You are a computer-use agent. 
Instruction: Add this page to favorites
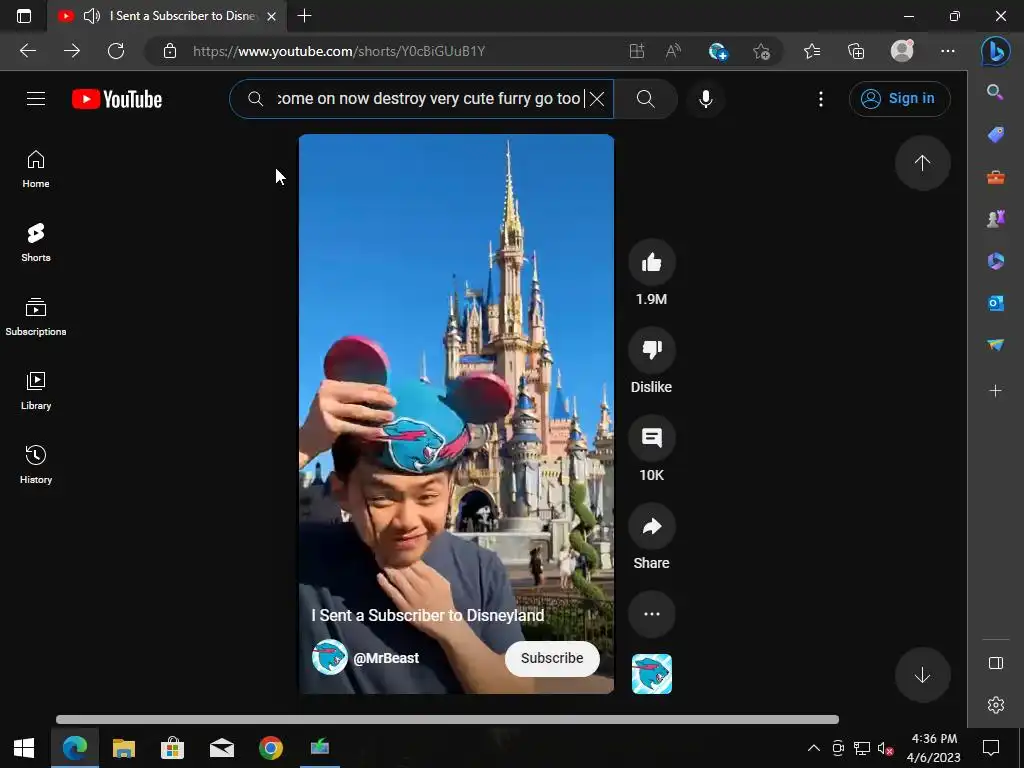(x=761, y=51)
